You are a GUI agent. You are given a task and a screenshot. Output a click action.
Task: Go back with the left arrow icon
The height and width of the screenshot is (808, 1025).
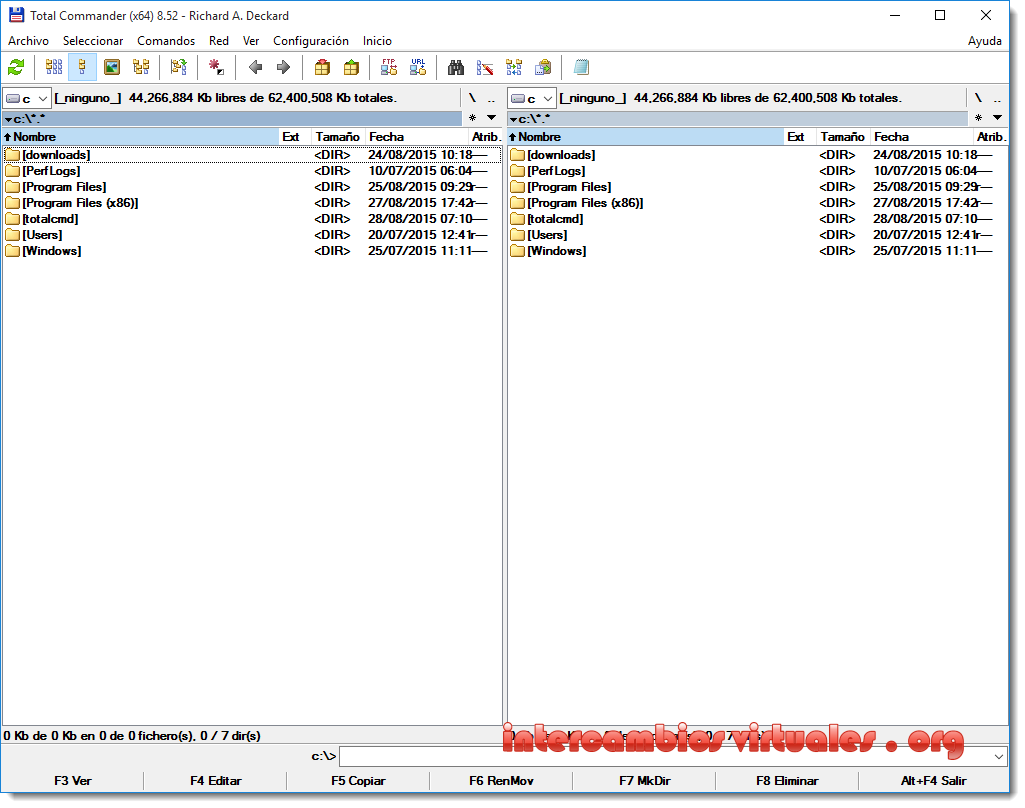click(x=256, y=67)
